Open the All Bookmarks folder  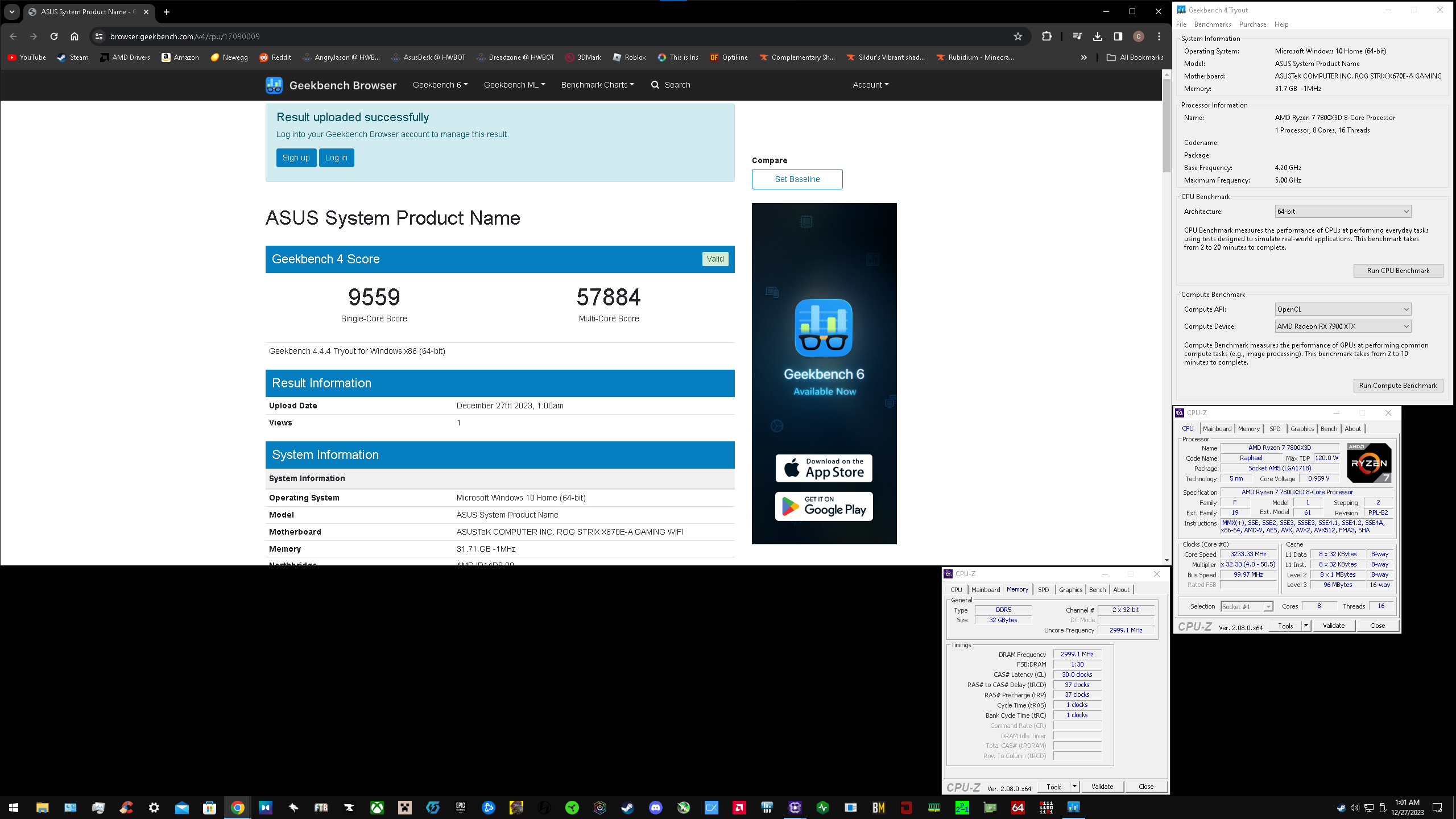(x=1135, y=57)
